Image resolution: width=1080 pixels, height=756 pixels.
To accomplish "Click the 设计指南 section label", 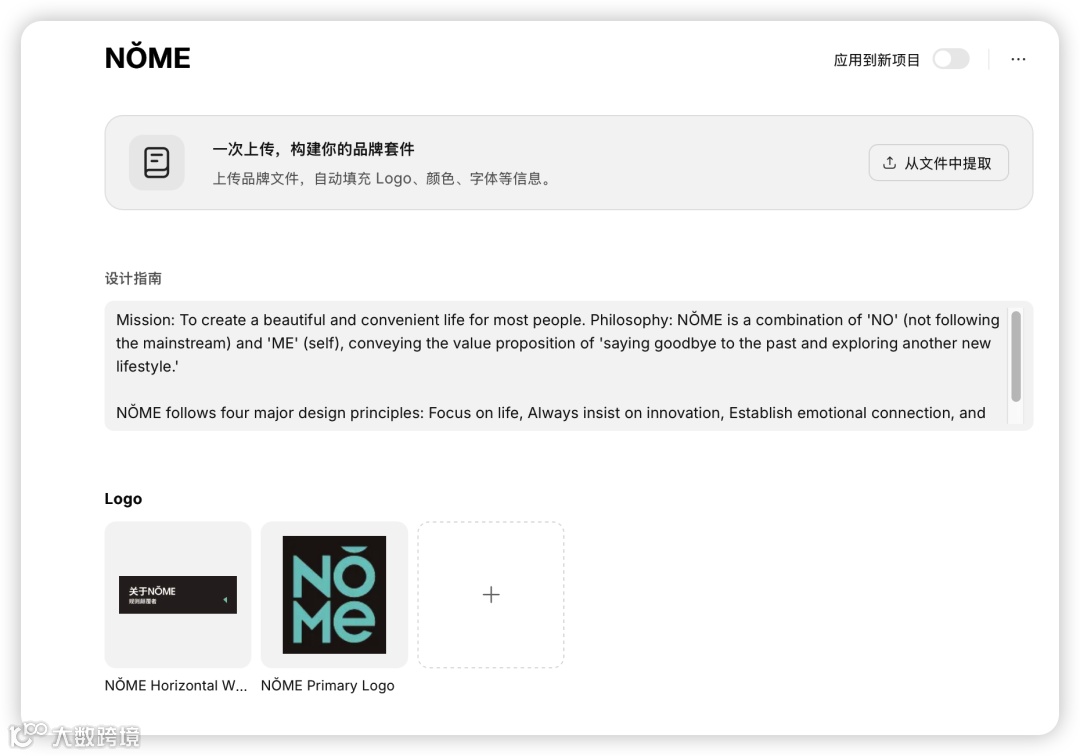I will tap(133, 279).
